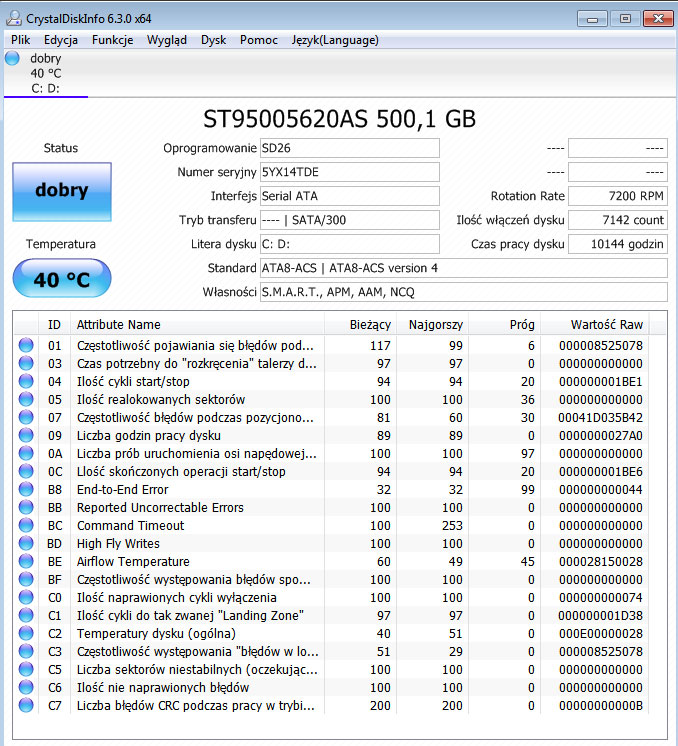Image resolution: width=678 pixels, height=746 pixels.
Task: Click drive model ST95005620AS 500,1 GB title
Action: pos(339,119)
